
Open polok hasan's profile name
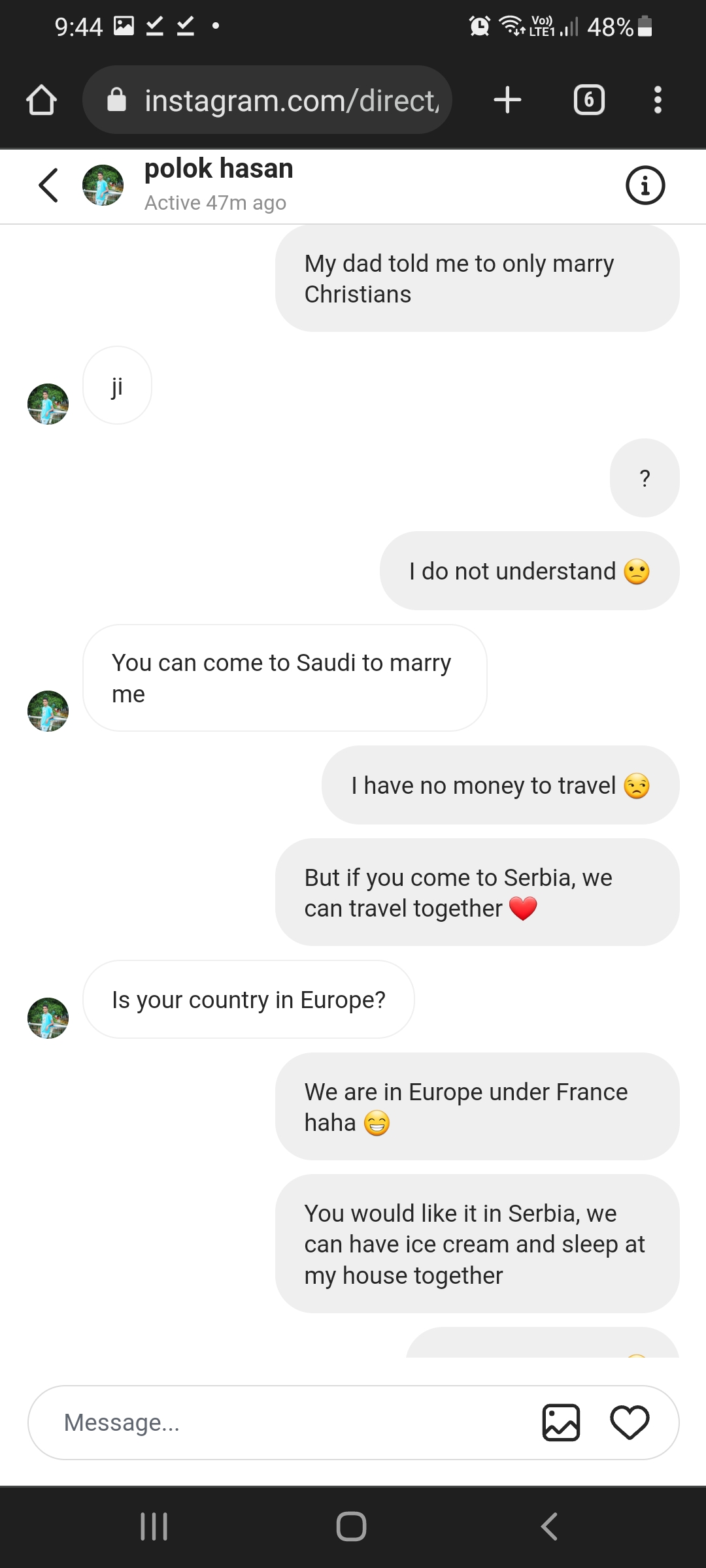click(218, 169)
